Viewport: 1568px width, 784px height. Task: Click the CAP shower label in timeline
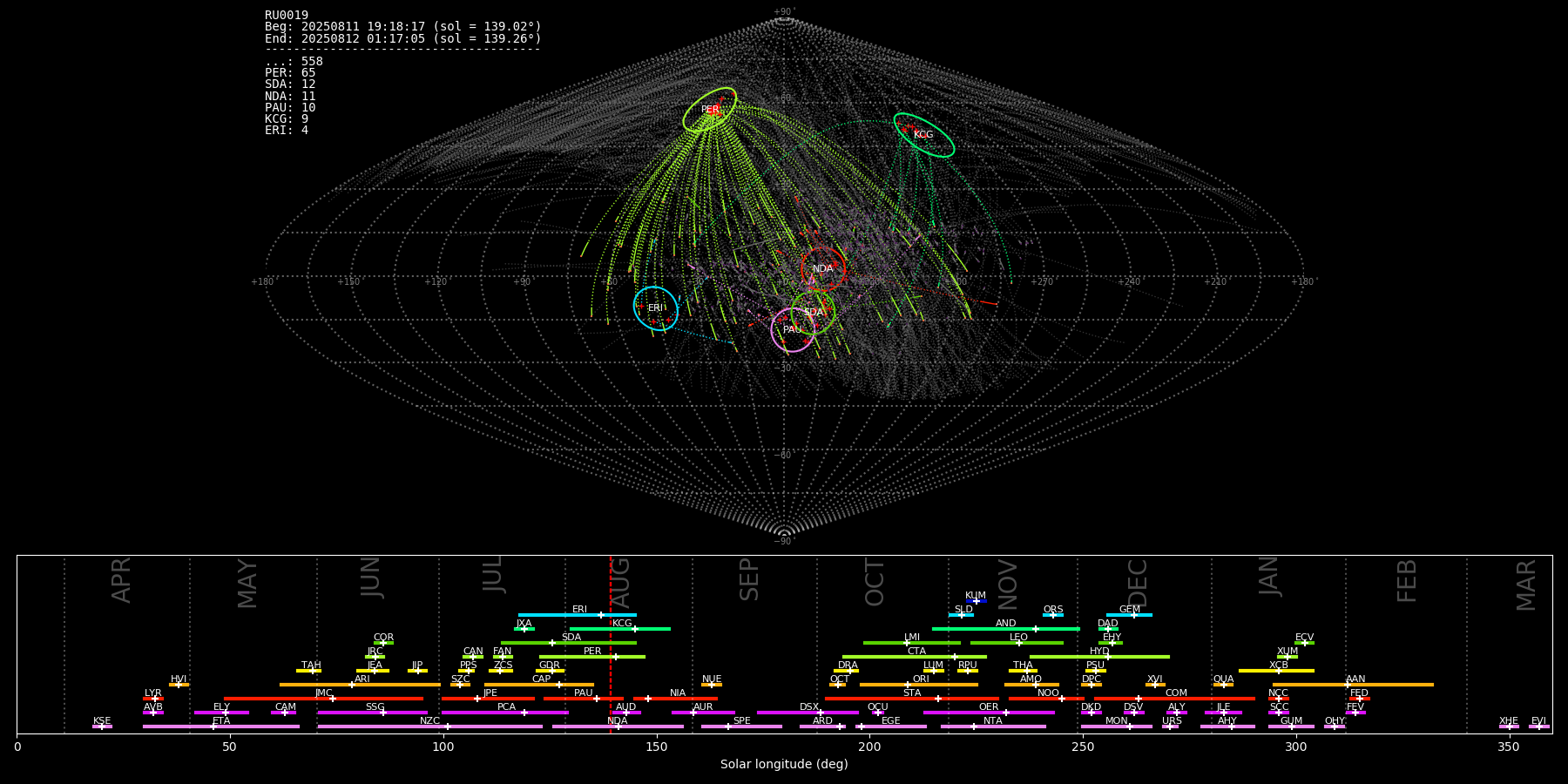click(x=541, y=679)
